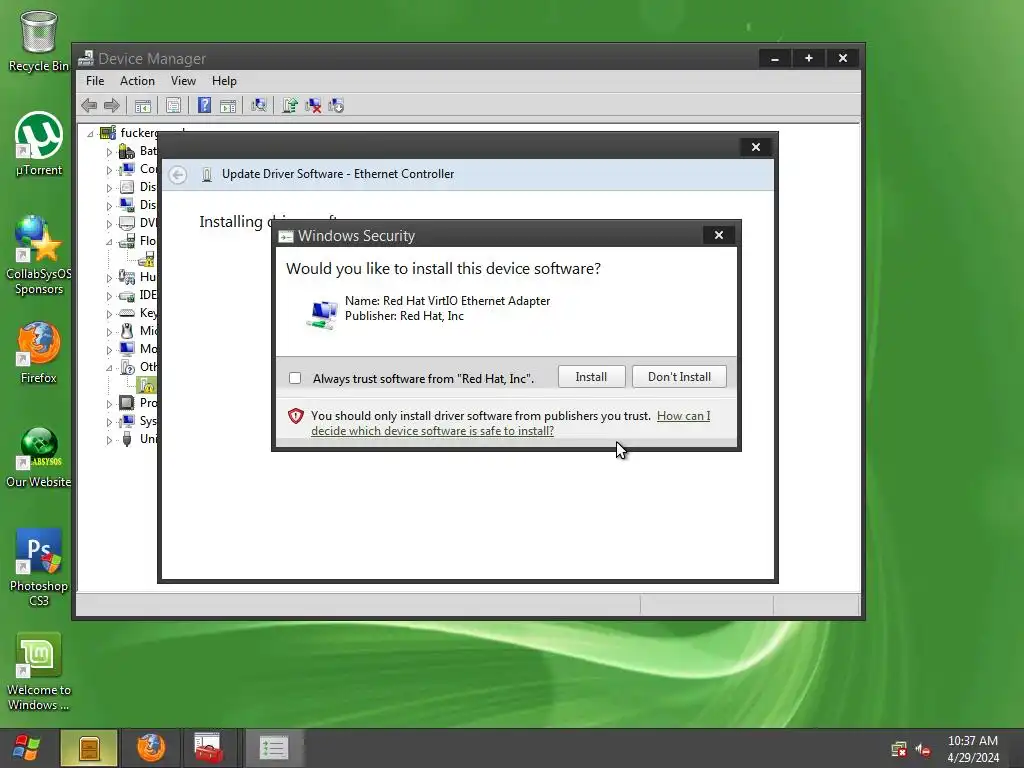The width and height of the screenshot is (1024, 768).
Task: Select the computer root node icon in tree
Action: tap(108, 133)
